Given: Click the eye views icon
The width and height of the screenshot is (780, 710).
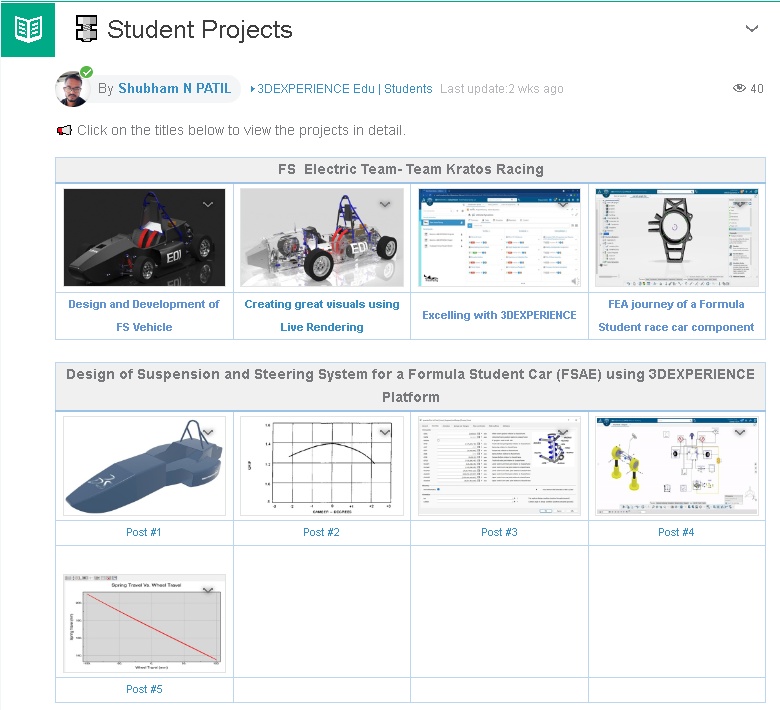Looking at the screenshot, I should tap(740, 89).
